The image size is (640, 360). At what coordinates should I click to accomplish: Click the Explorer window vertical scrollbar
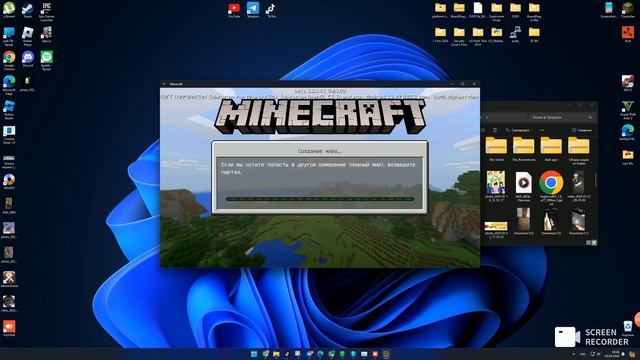click(596, 180)
